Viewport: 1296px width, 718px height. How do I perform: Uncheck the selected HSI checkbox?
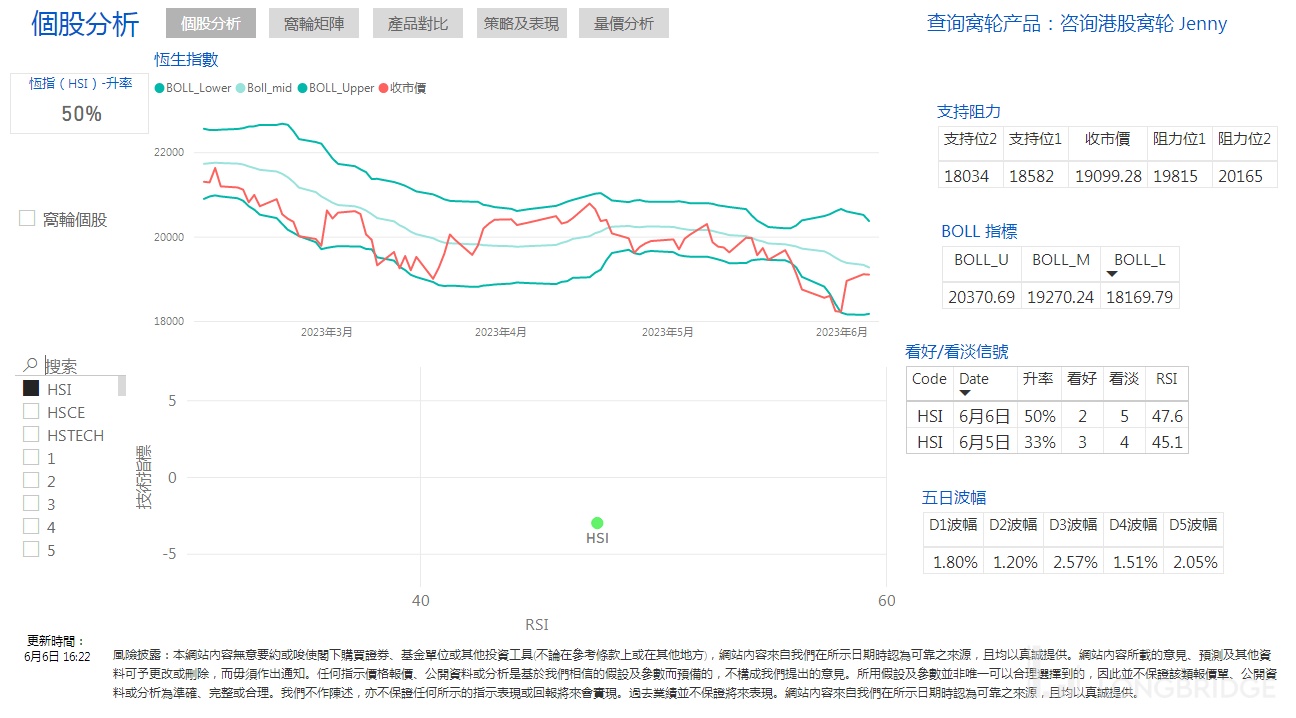(31, 389)
